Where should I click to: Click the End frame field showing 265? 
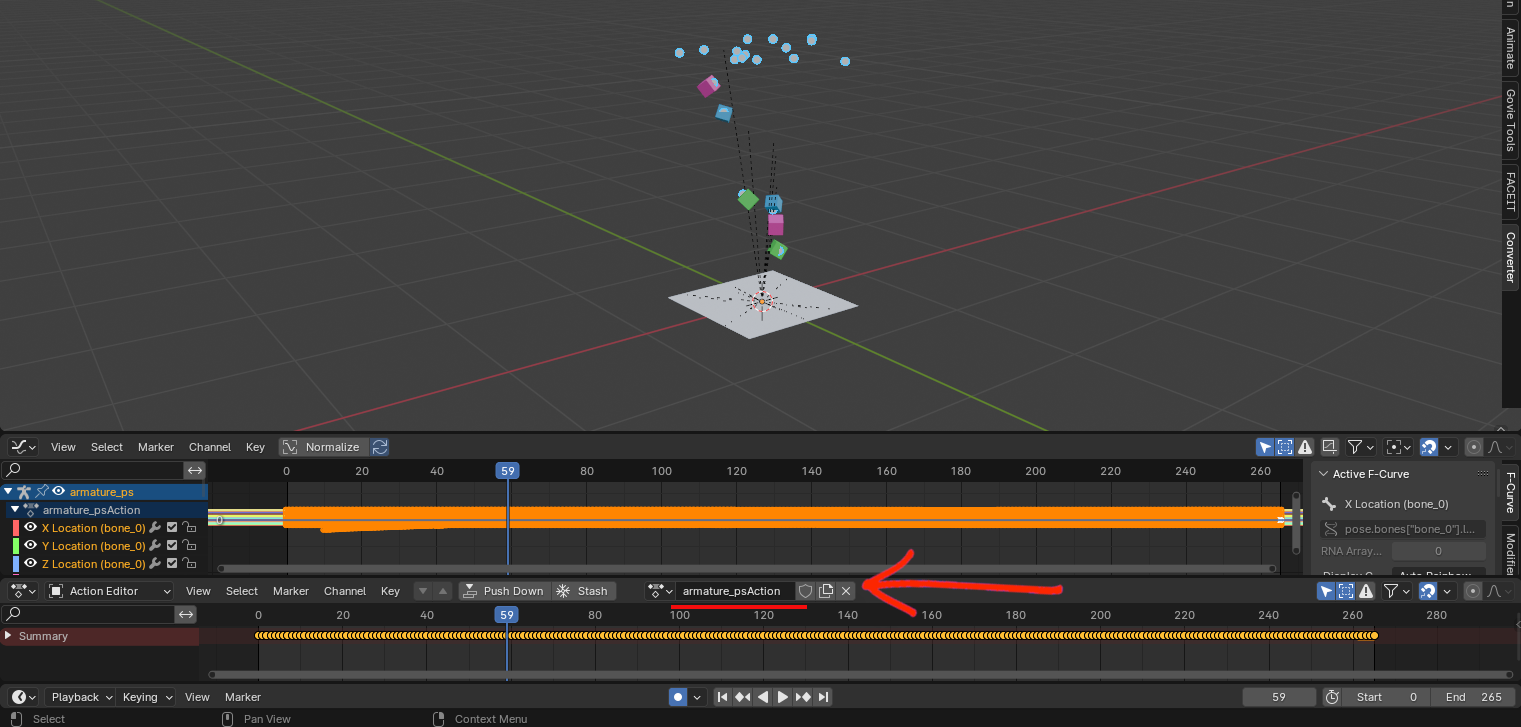click(x=1474, y=697)
